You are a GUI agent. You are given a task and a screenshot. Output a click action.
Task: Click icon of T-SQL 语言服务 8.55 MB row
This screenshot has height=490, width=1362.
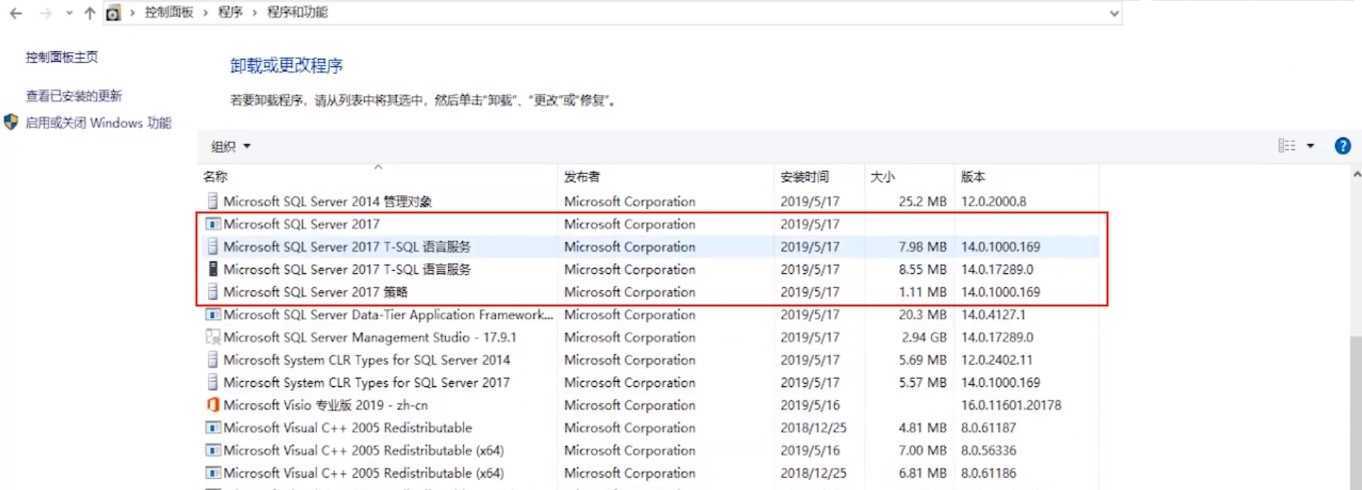pos(212,269)
